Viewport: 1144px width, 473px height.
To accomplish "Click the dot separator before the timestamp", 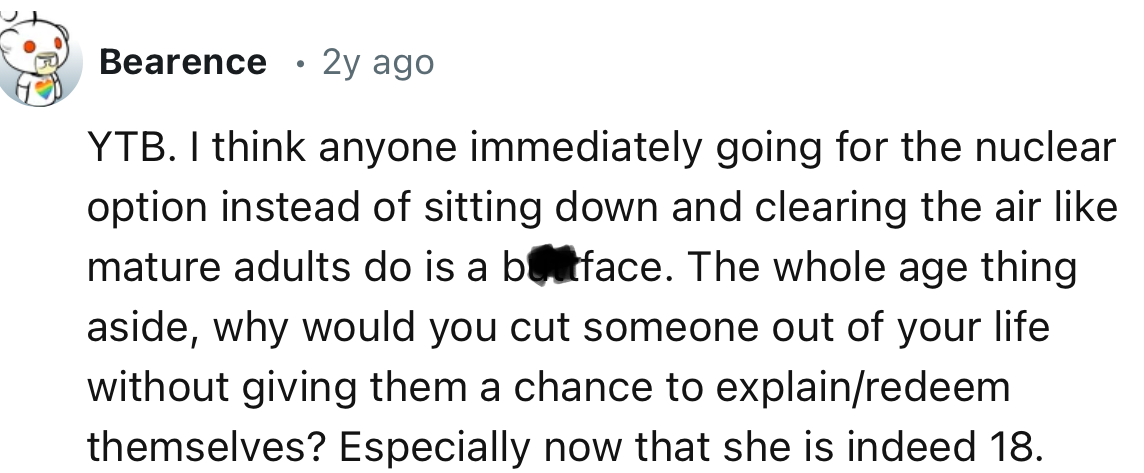I will click(x=301, y=64).
